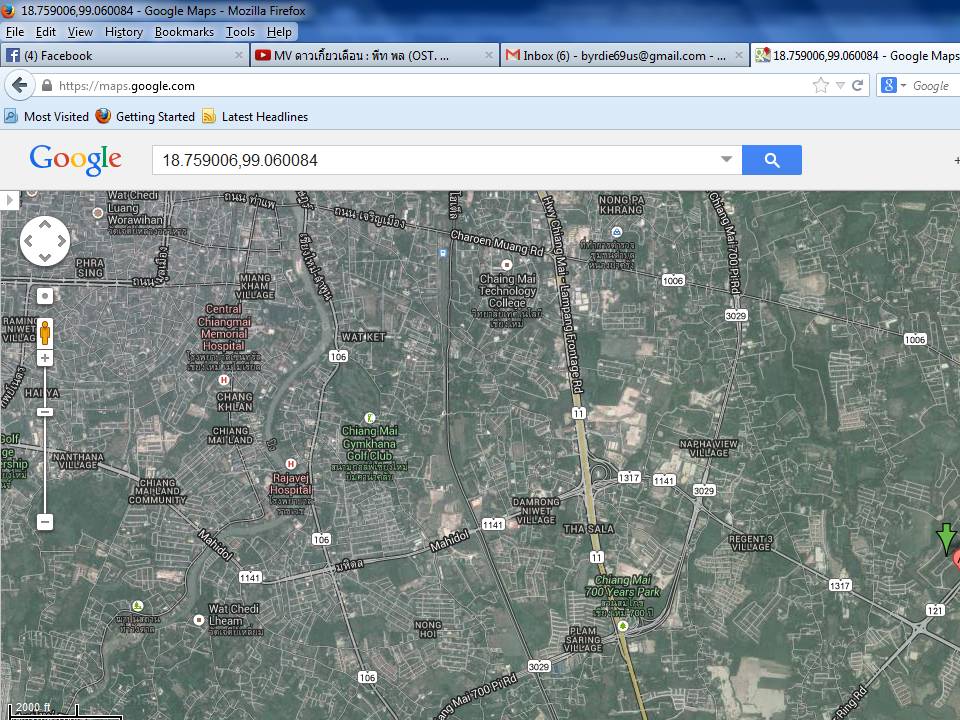Image resolution: width=960 pixels, height=720 pixels.
Task: Open the Bookmarks menu
Action: pos(184,32)
